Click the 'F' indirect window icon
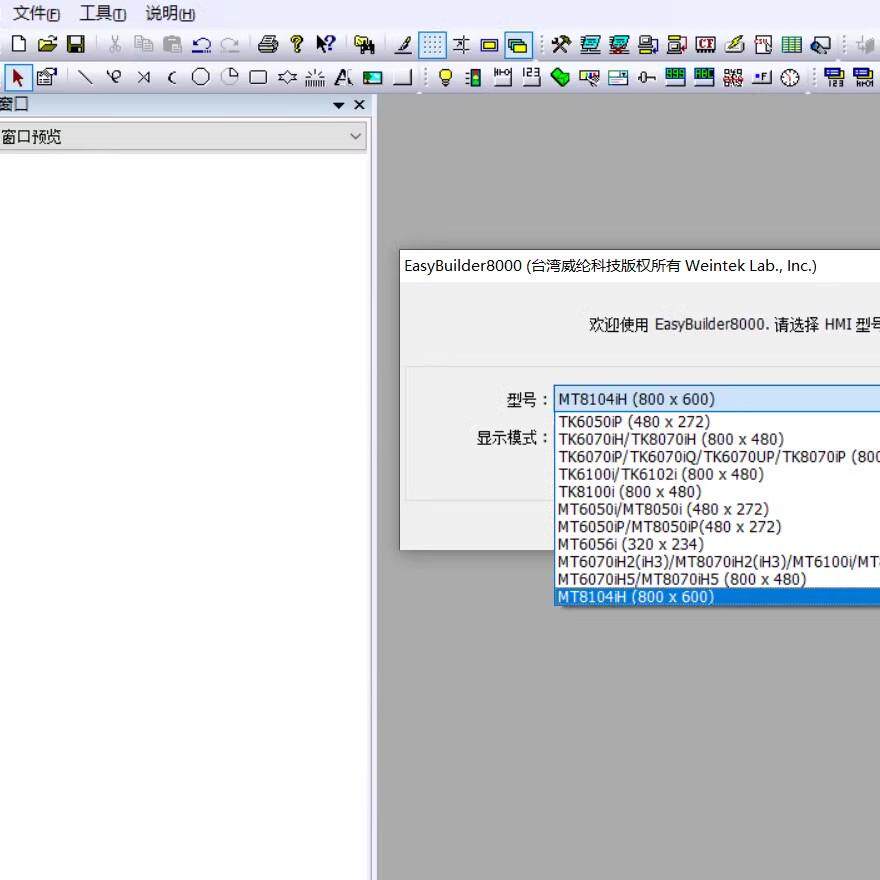880x880 pixels. [762, 77]
